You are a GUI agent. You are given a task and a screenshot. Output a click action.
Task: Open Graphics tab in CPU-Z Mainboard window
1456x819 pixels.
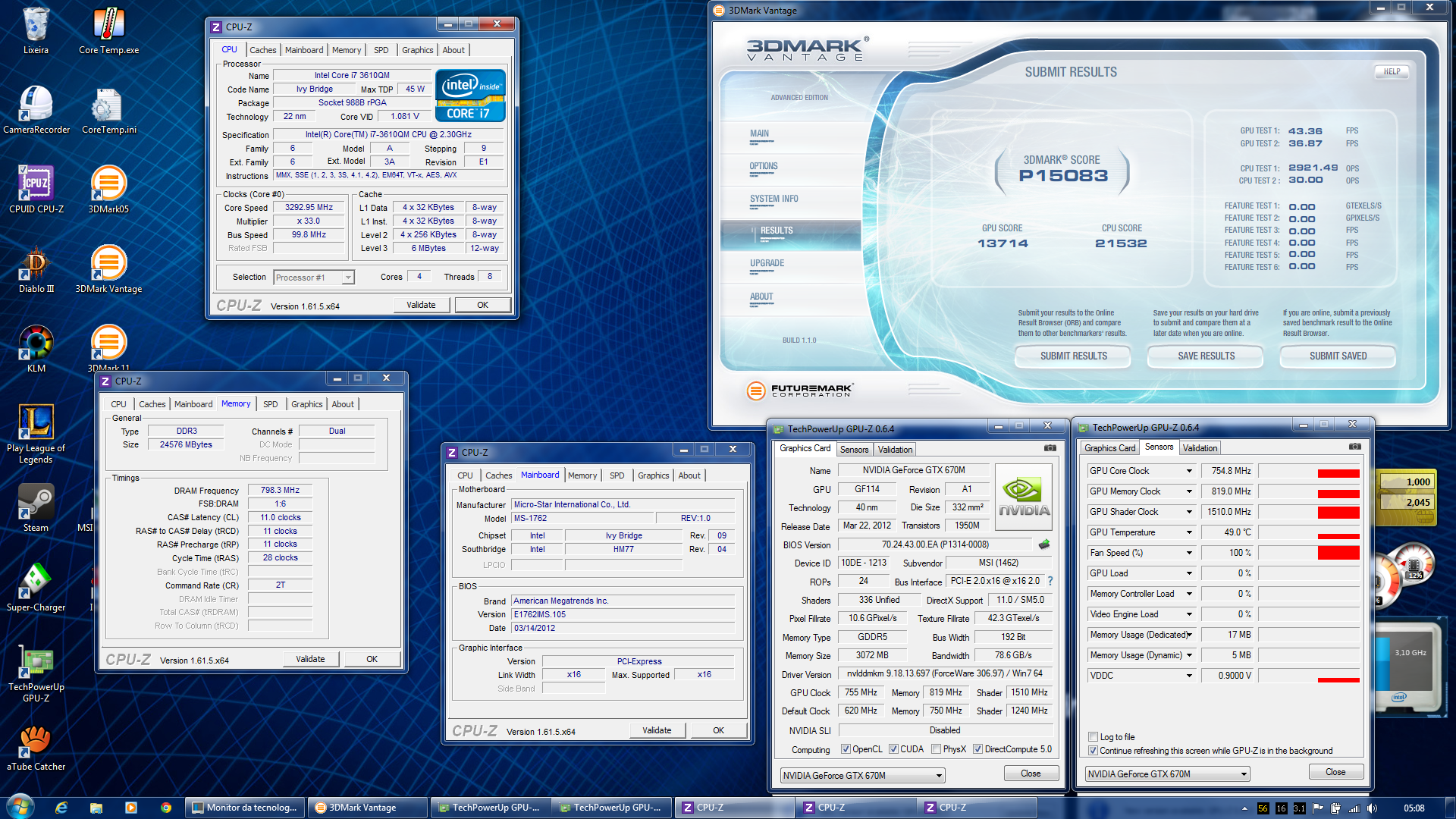point(654,475)
